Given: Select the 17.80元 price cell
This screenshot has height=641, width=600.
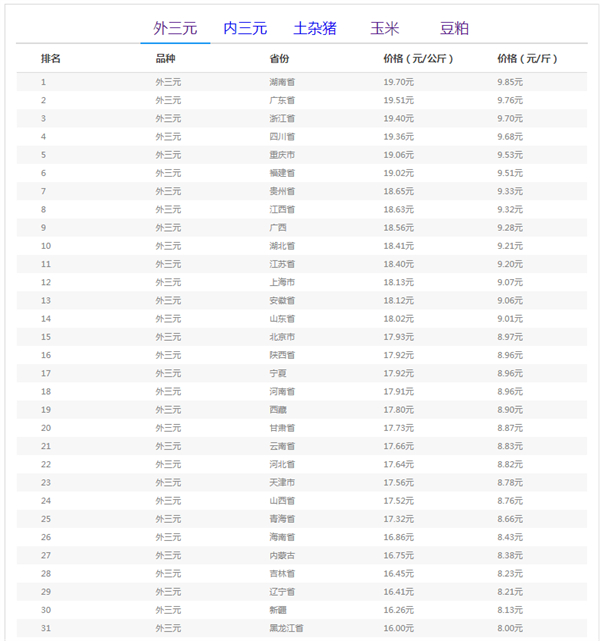Looking at the screenshot, I should point(399,410).
